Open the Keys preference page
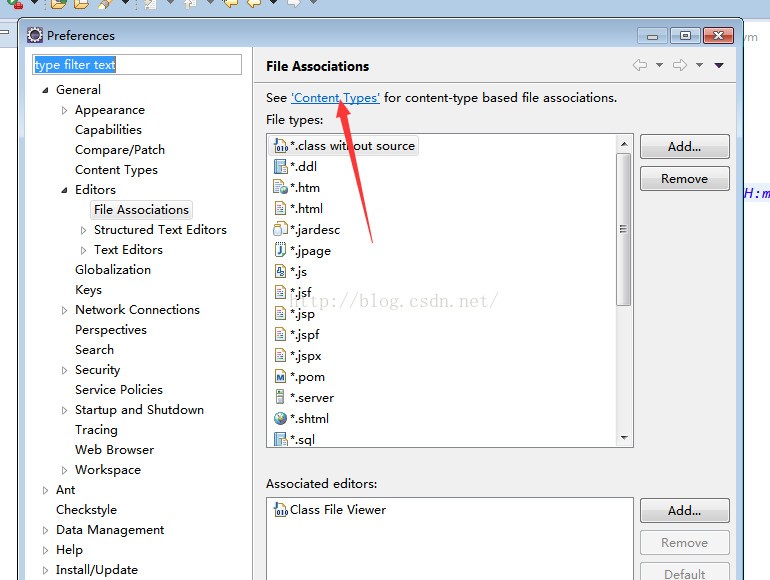Viewport: 770px width, 580px height. point(88,290)
